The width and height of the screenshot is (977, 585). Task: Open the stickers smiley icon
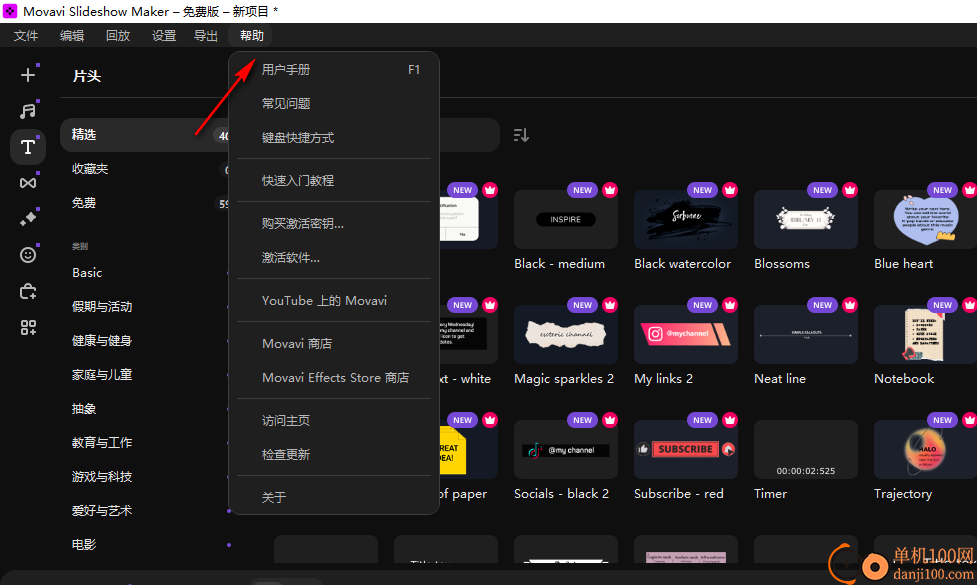[x=27, y=255]
